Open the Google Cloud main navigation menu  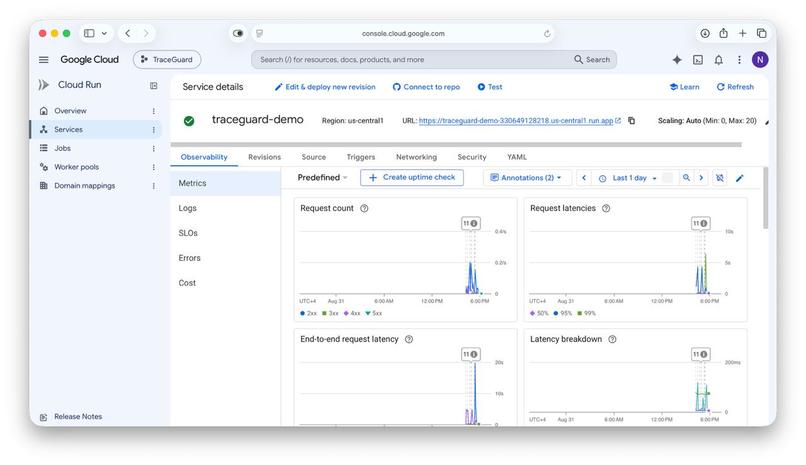[x=44, y=60]
